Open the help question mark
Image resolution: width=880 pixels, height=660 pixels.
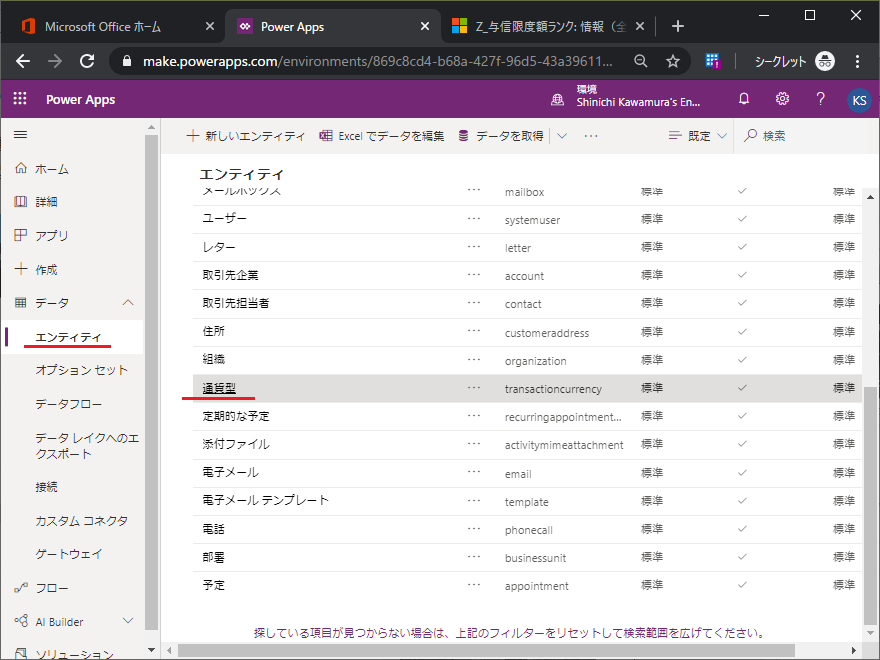click(821, 99)
